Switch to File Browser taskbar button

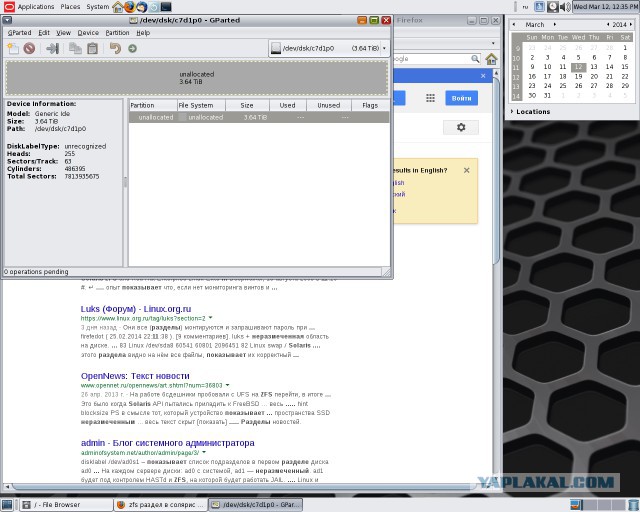coord(66,505)
